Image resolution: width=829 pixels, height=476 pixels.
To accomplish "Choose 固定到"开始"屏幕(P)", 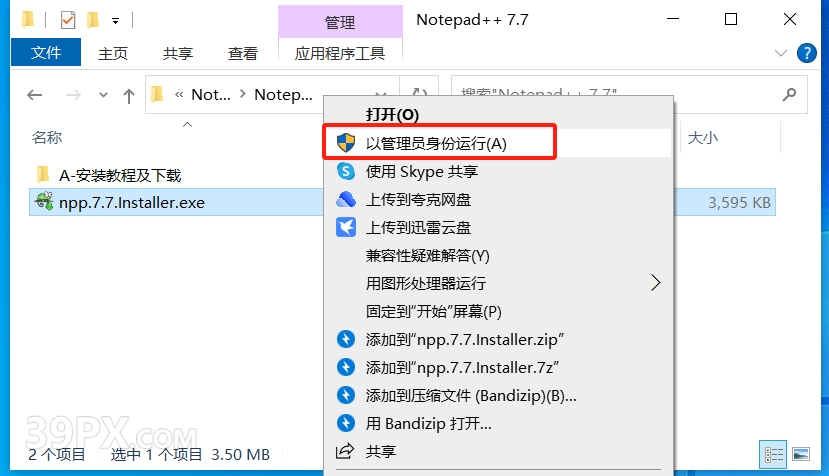I will coord(434,311).
